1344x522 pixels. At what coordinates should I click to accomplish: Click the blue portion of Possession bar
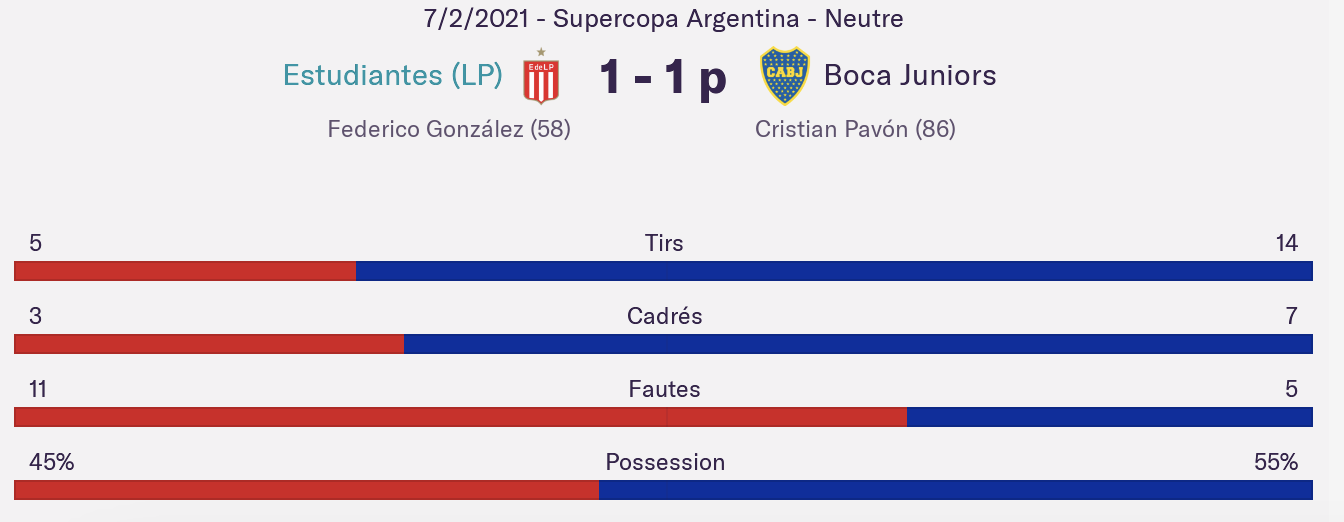955,490
